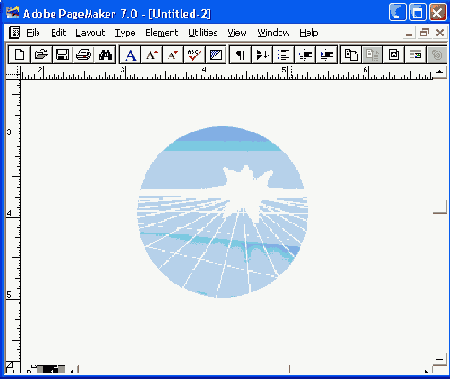This screenshot has width=450, height=379.
Task: Save publication using floppy disk icon
Action: [62, 55]
